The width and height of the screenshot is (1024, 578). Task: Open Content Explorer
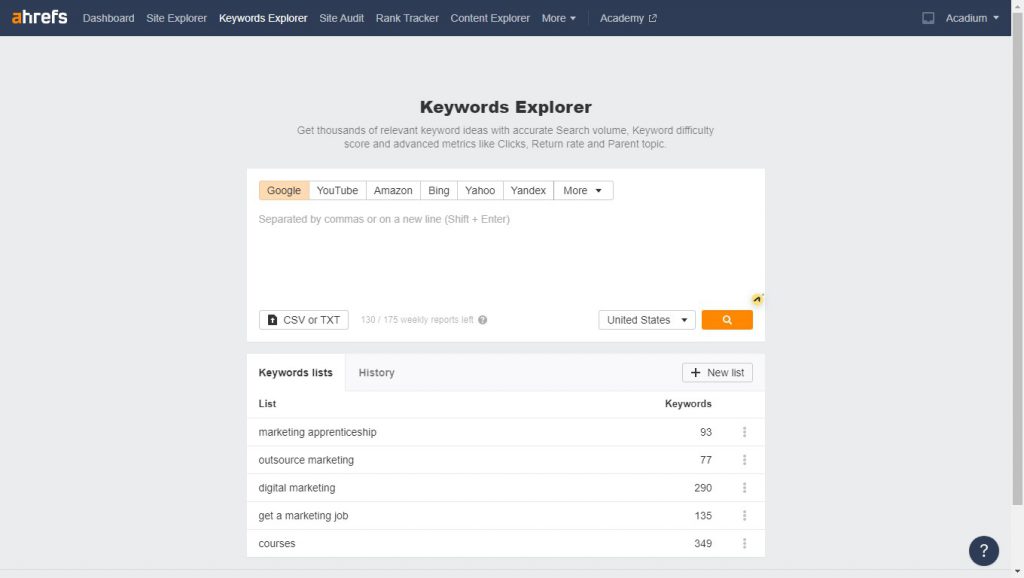click(490, 18)
